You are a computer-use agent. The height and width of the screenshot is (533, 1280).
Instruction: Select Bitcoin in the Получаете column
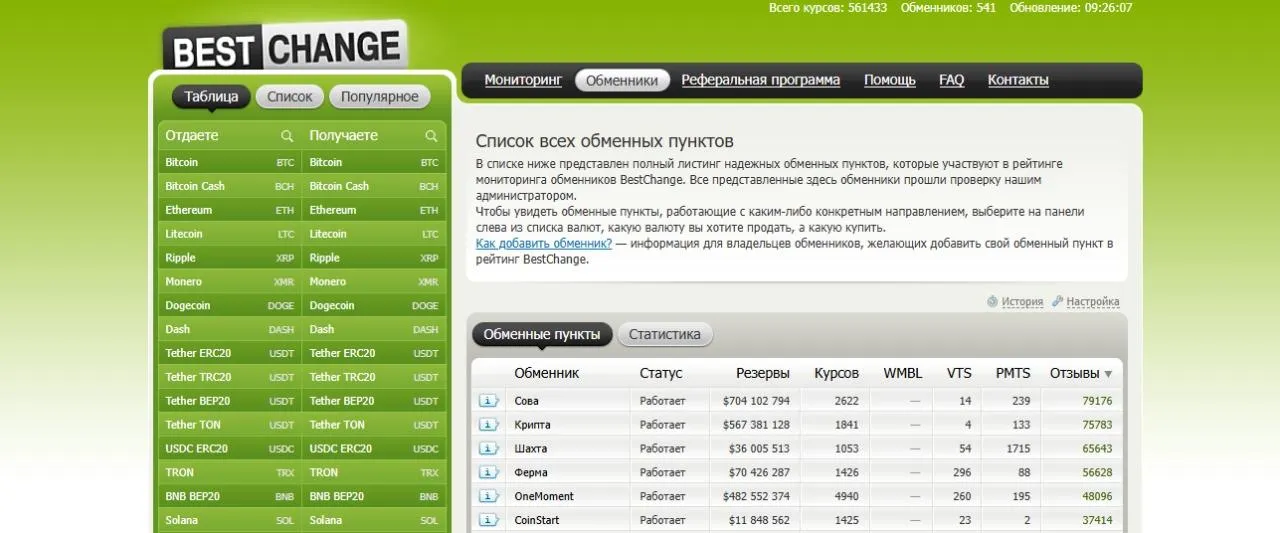[374, 162]
